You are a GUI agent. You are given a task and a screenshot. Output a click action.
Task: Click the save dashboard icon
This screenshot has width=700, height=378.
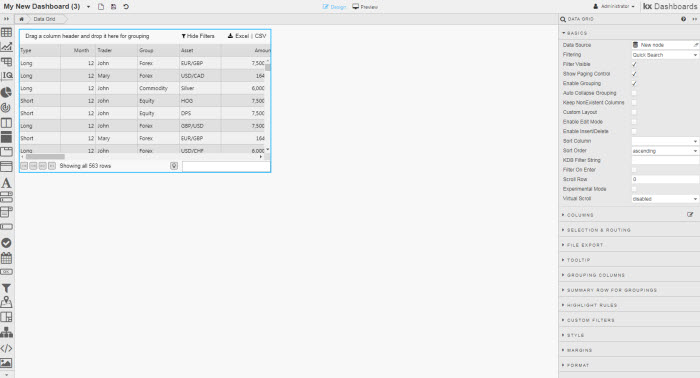(x=113, y=7)
